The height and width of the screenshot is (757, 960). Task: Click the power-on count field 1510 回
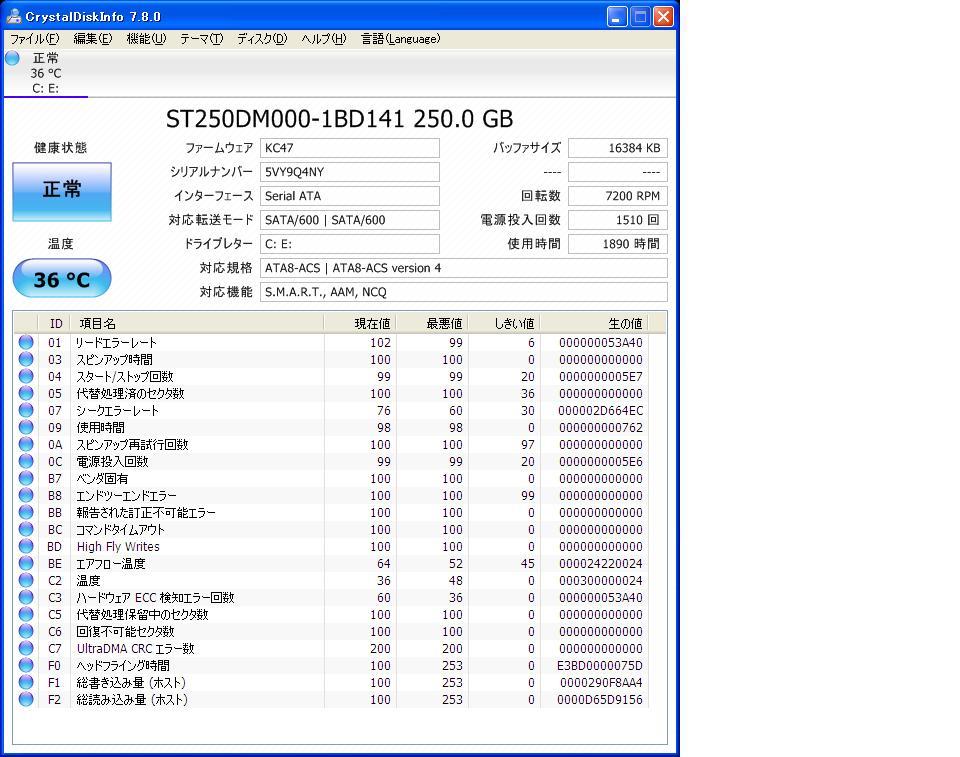click(618, 220)
